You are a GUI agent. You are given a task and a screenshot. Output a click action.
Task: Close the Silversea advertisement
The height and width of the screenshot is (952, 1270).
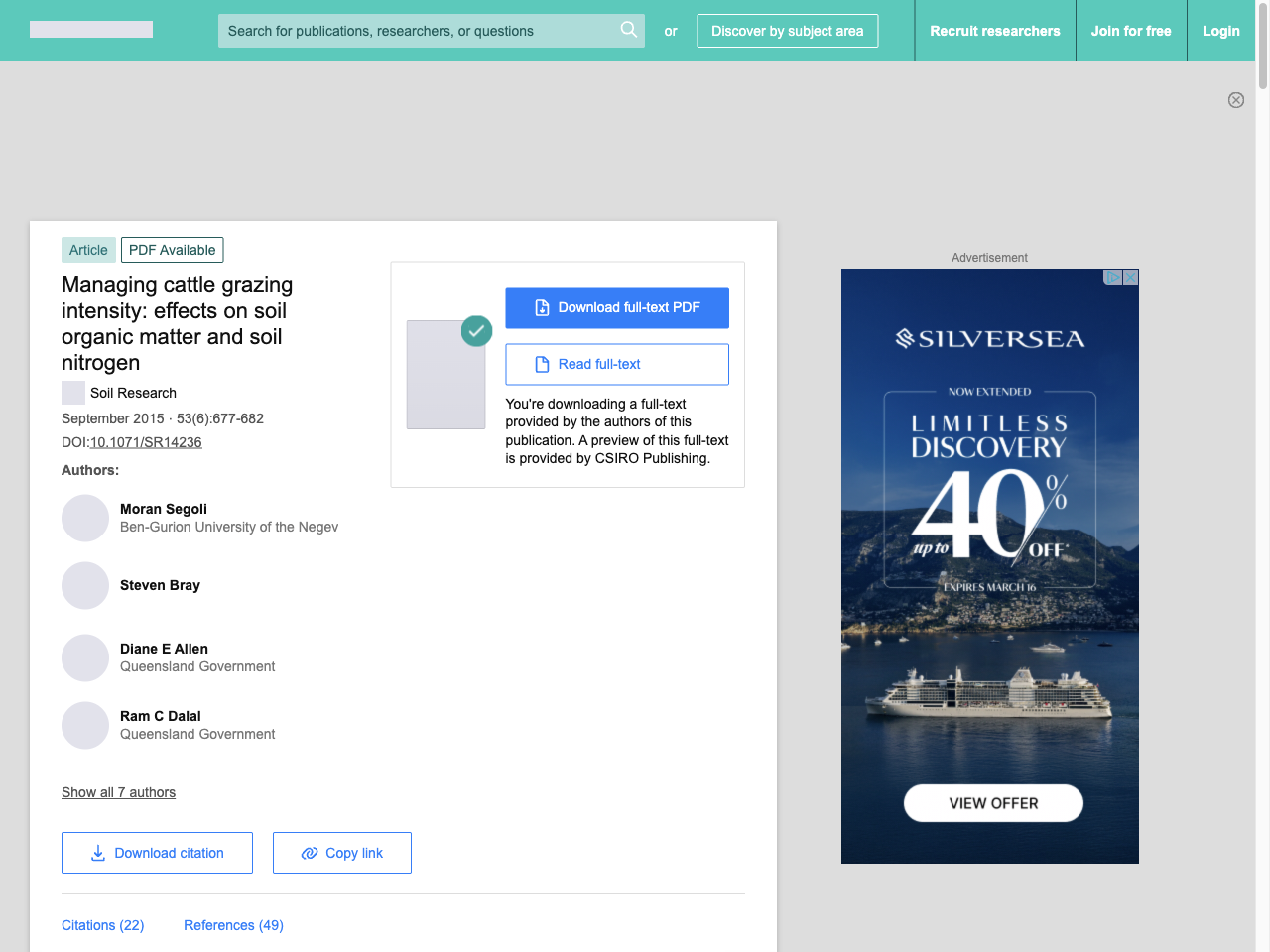coord(1131,278)
